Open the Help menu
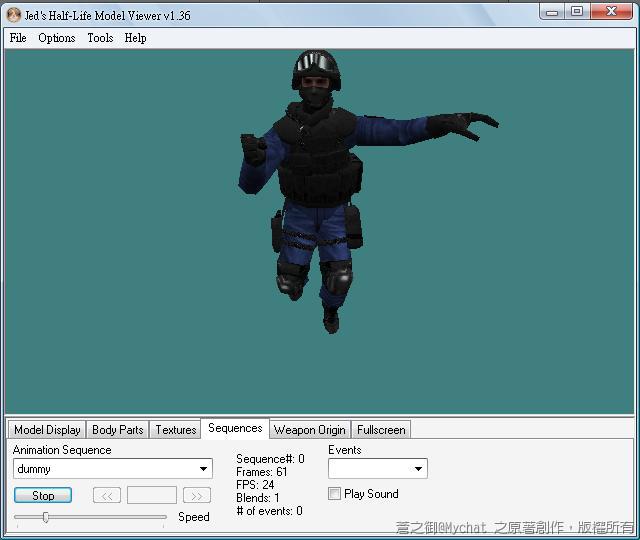This screenshot has width=640, height=540. point(136,38)
